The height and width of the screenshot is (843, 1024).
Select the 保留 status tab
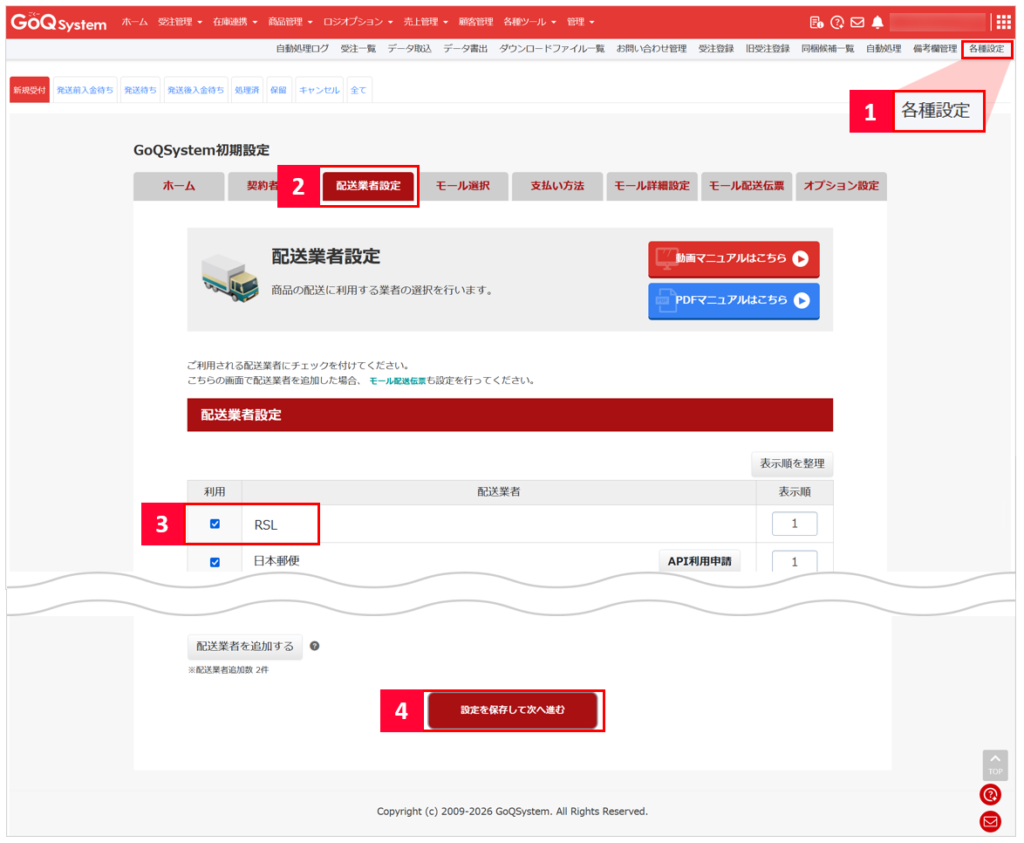pos(279,90)
